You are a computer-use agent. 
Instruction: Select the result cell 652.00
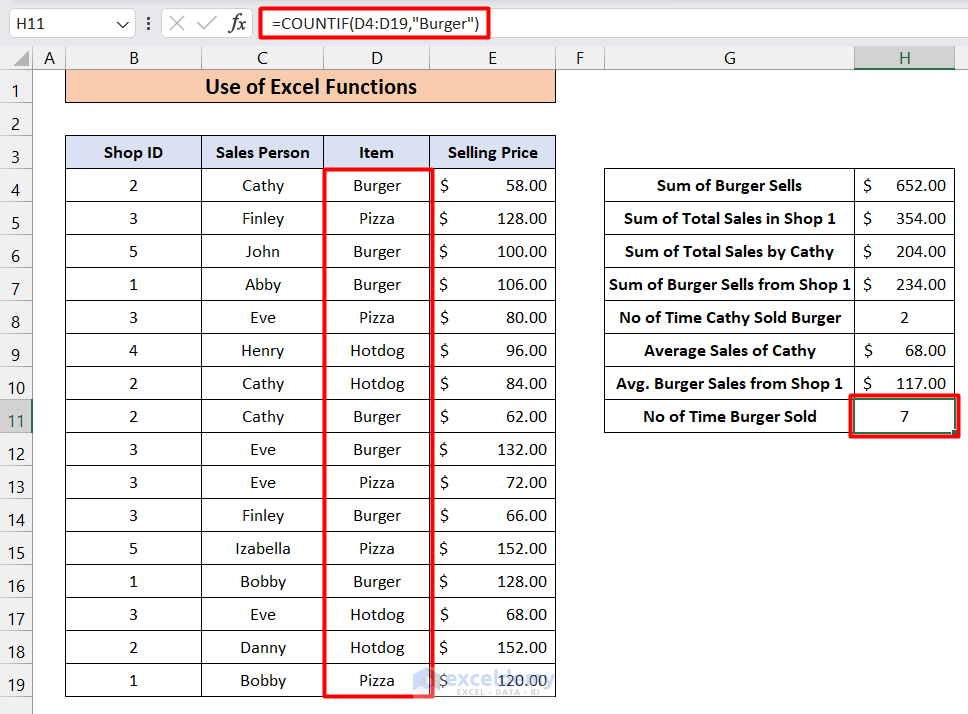tap(904, 186)
